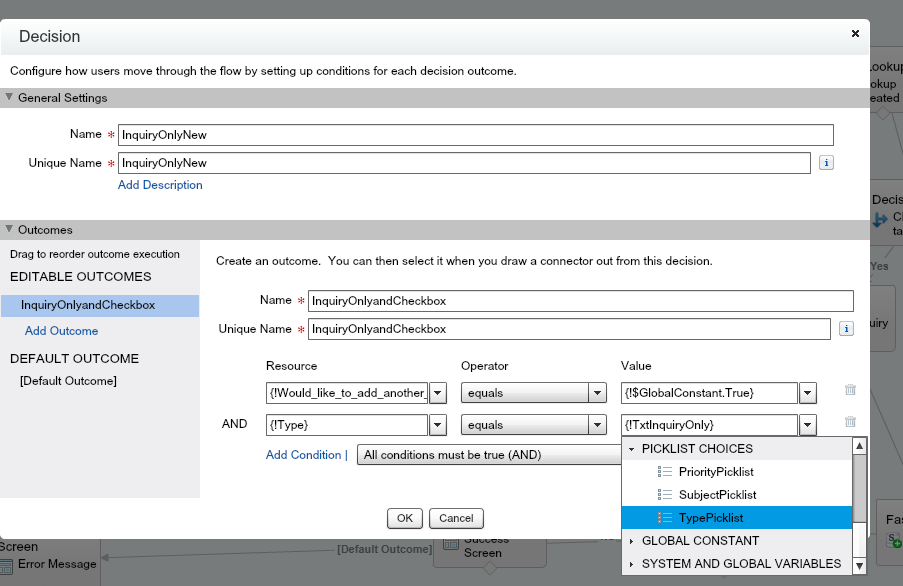Collapse the Outcomes section
This screenshot has height=586, width=903.
(x=10, y=230)
